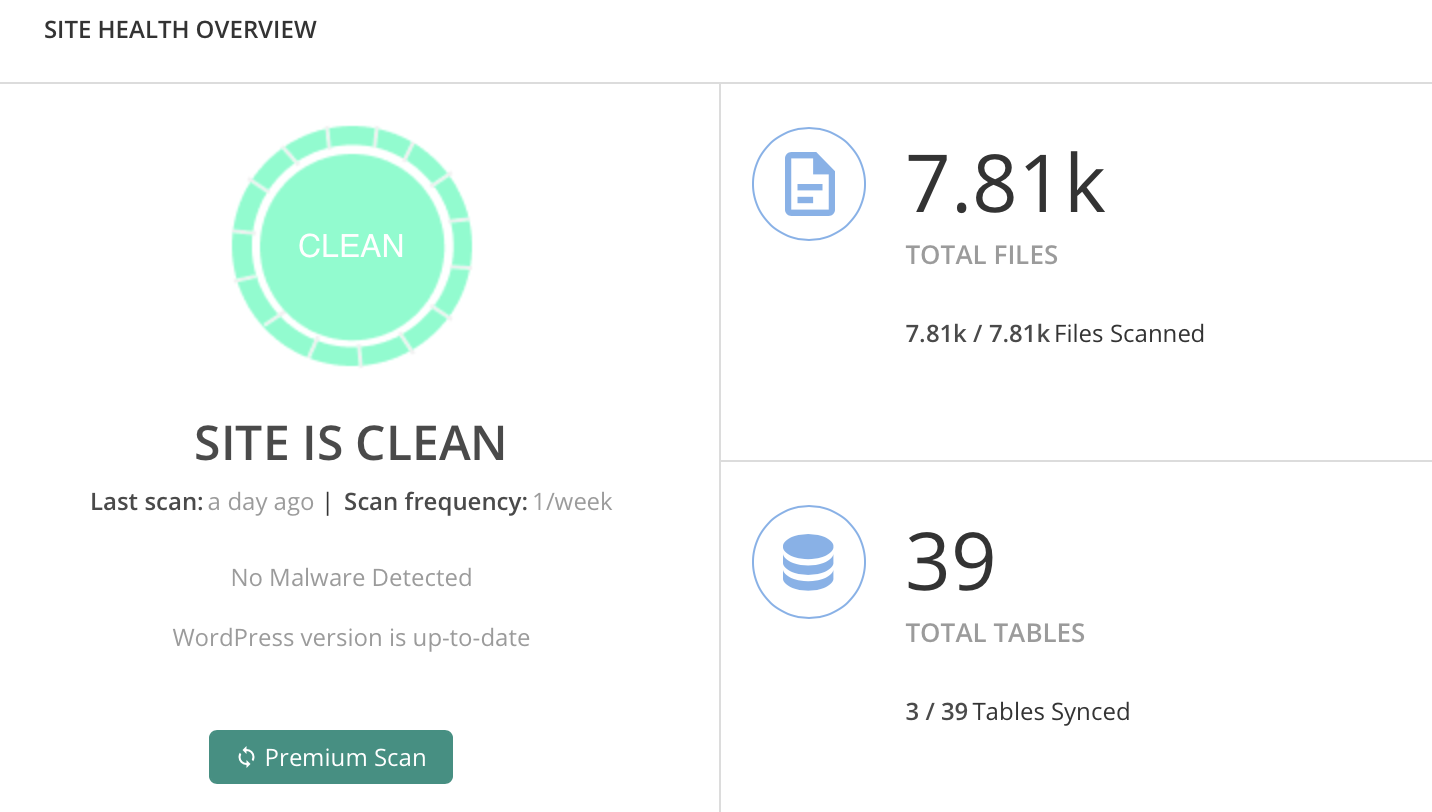Click WordPress version is up-to-date text

click(351, 638)
